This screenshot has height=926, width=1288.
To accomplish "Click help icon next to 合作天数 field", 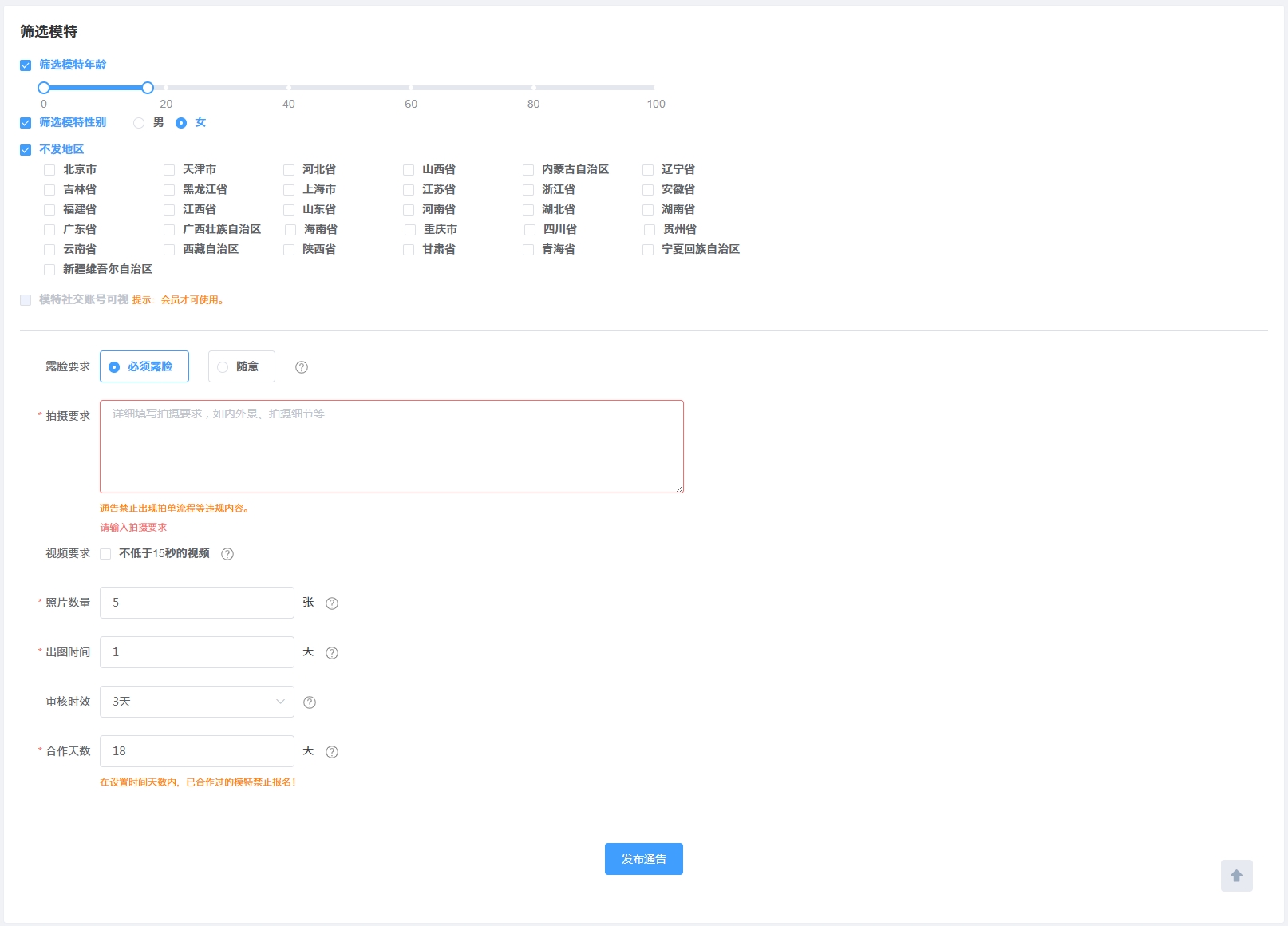I will coord(332,752).
